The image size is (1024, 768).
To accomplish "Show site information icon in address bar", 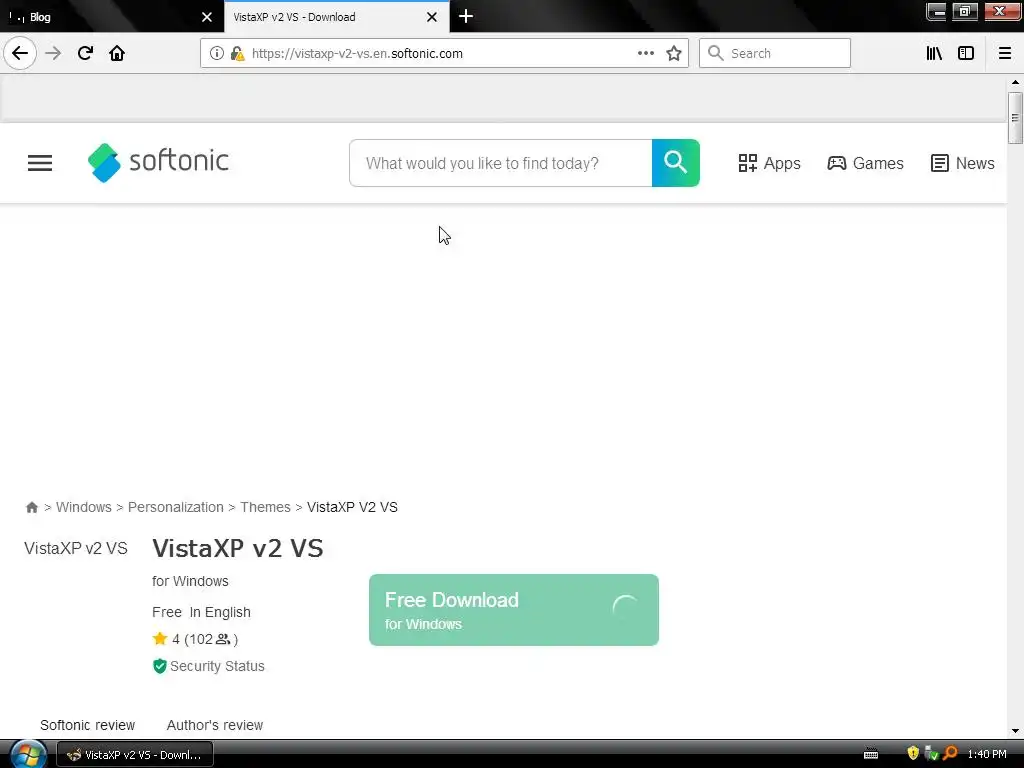I will point(216,53).
